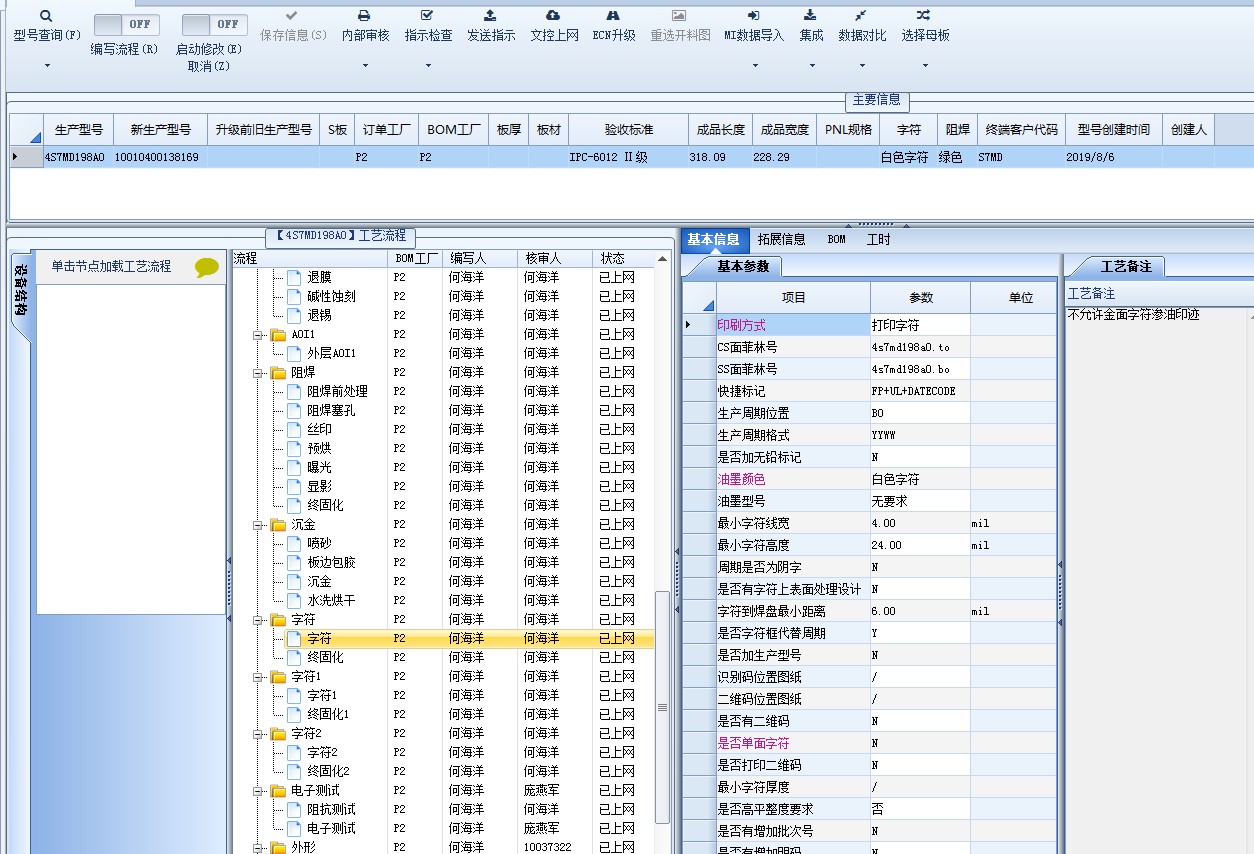Select the 板边包胶 process node

click(331, 562)
